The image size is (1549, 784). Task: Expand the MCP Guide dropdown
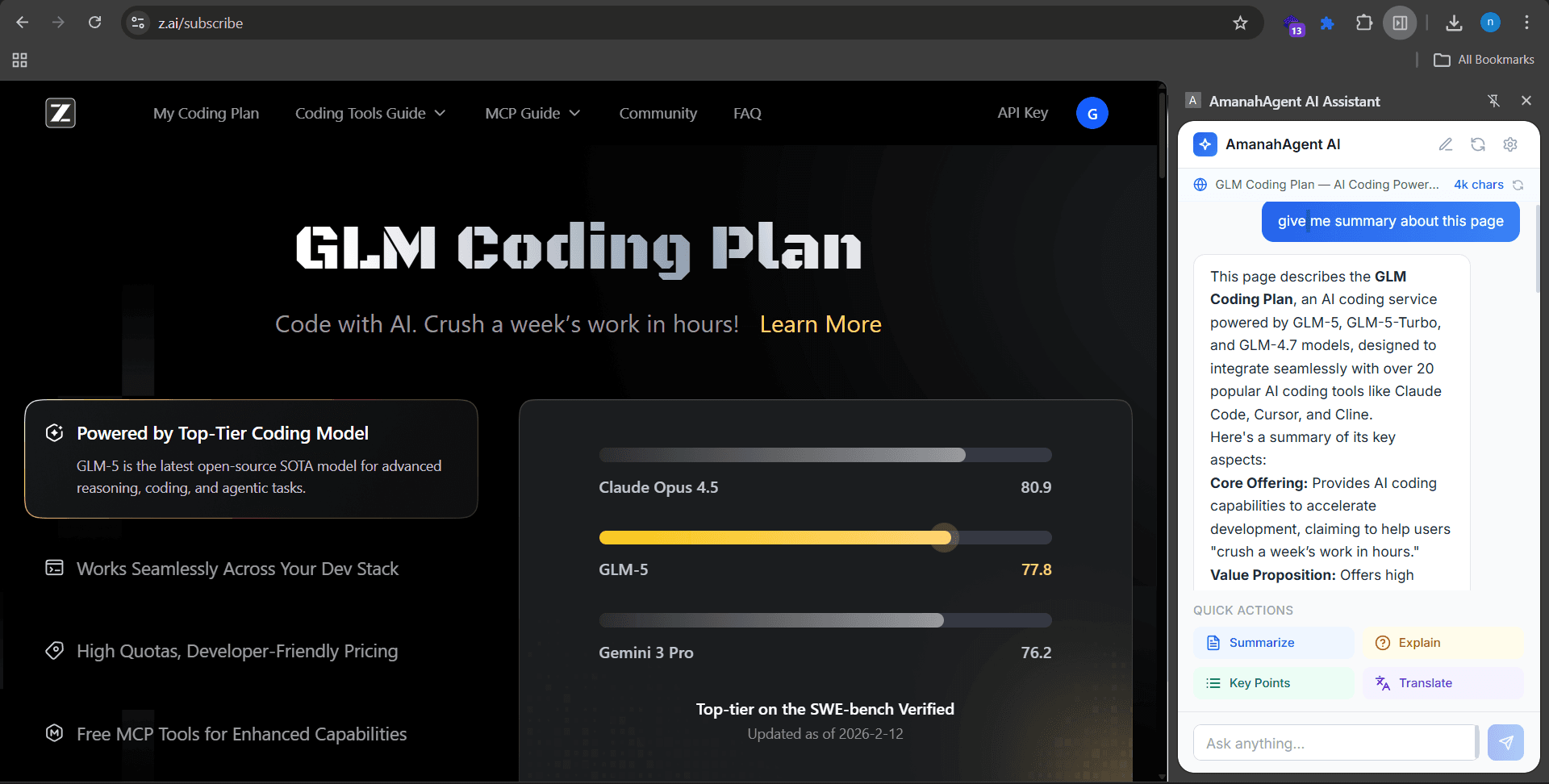point(532,113)
